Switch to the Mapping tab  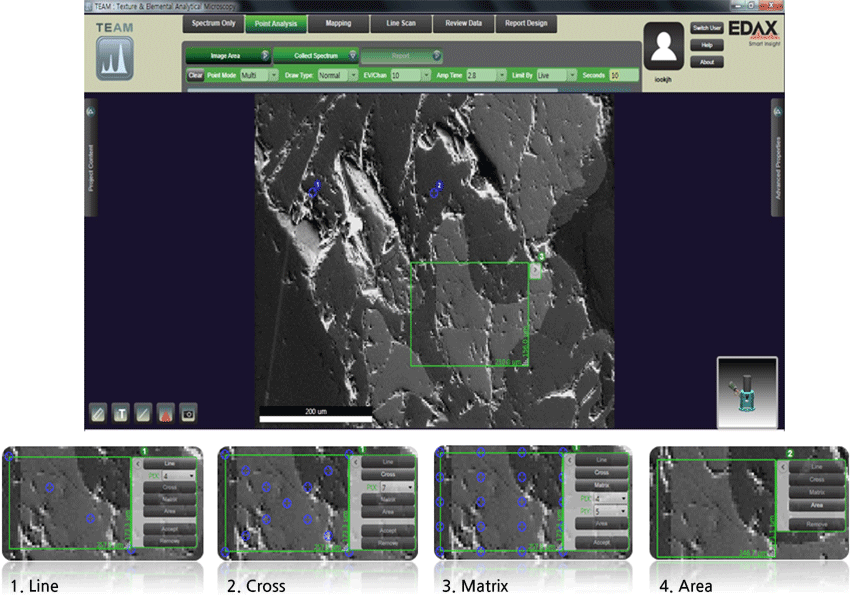[x=338, y=23]
